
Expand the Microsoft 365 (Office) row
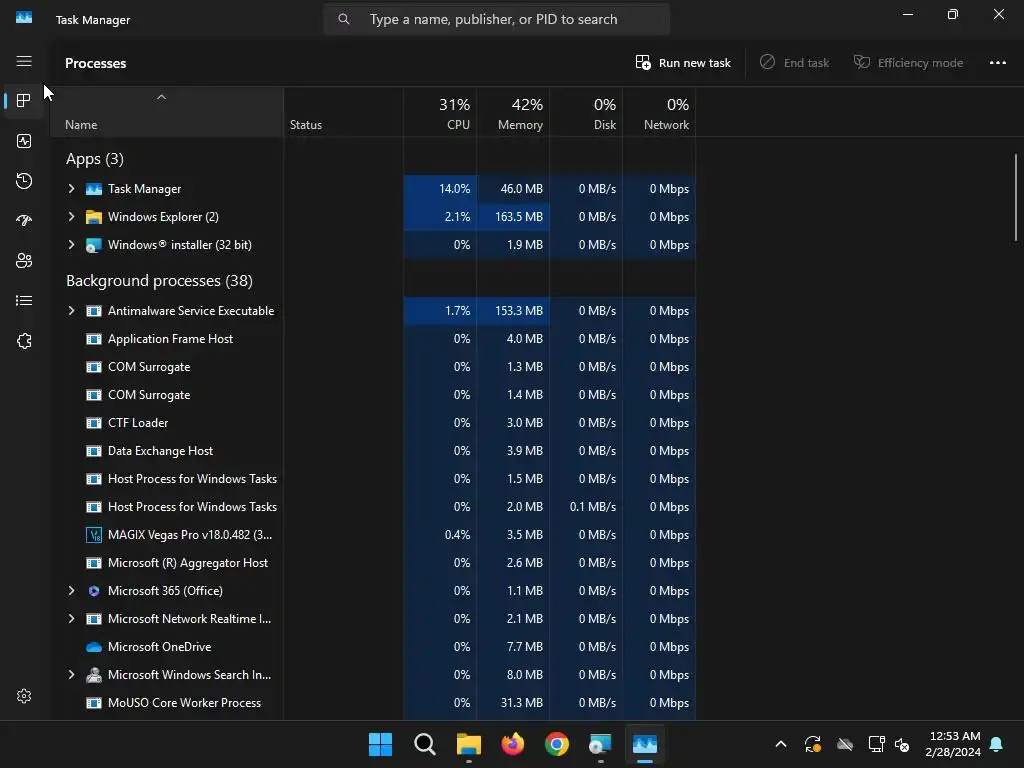point(71,591)
